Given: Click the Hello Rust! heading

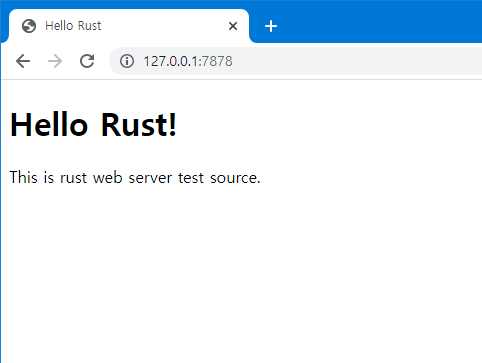Looking at the screenshot, I should (93, 125).
